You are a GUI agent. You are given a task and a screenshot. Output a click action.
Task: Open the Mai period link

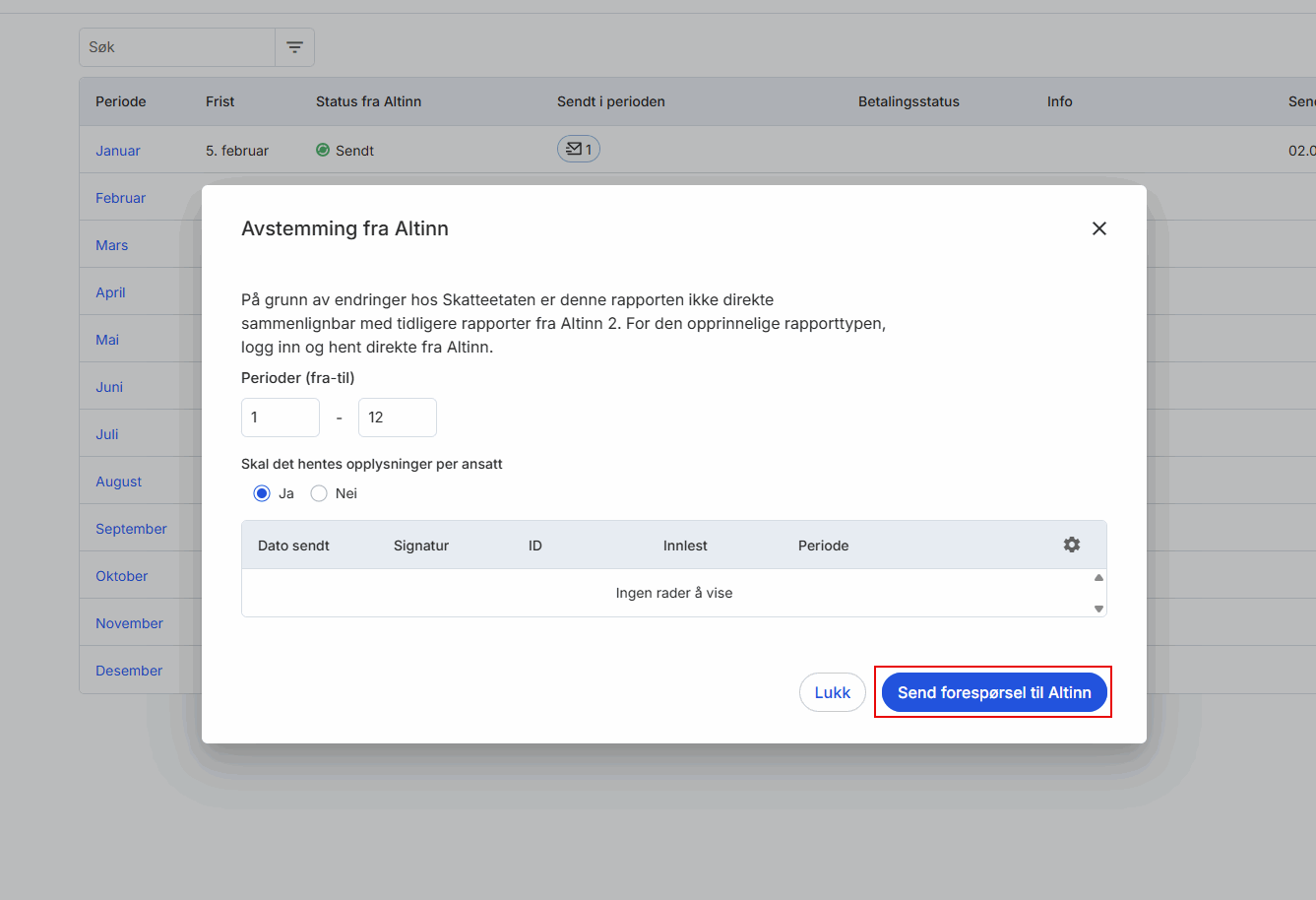click(107, 340)
